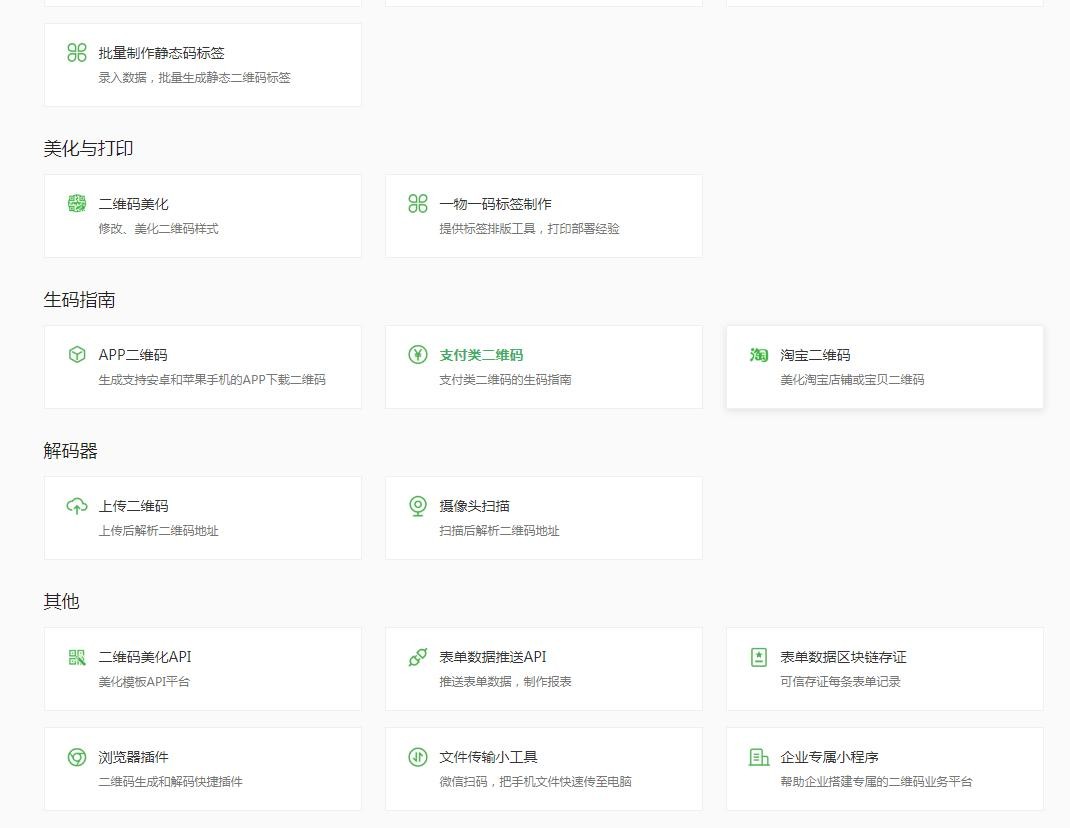Click the blockchain certificate icon
Viewport: 1070px width, 828px height.
tap(759, 657)
